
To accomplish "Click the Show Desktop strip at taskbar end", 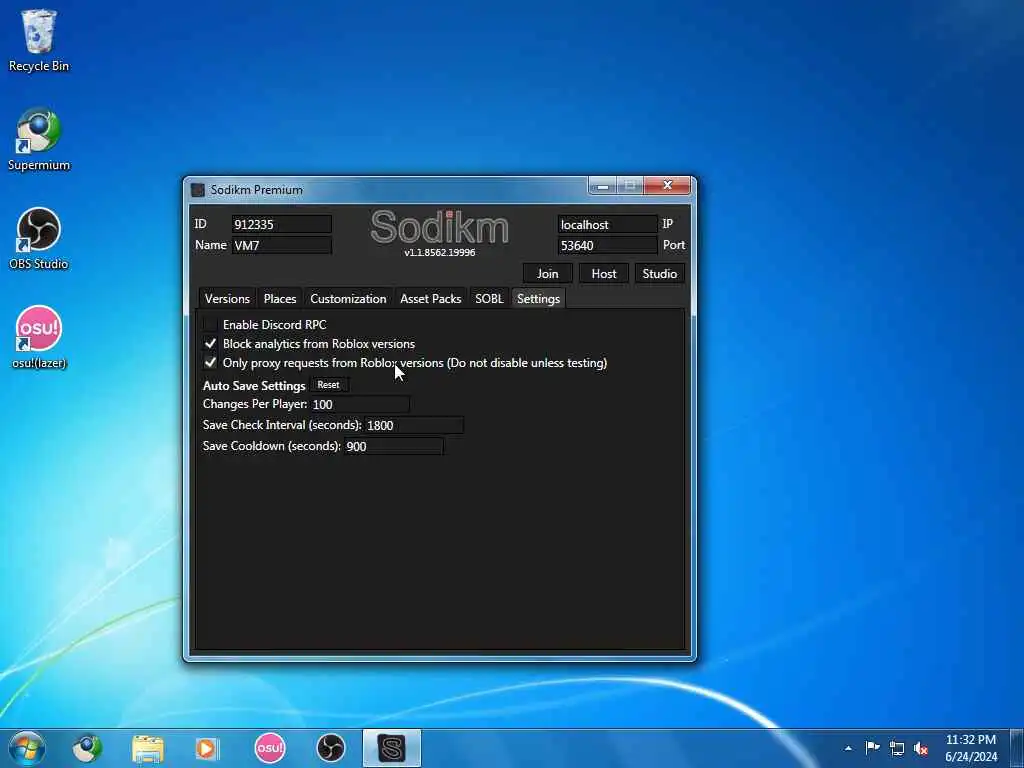I will point(1017,748).
